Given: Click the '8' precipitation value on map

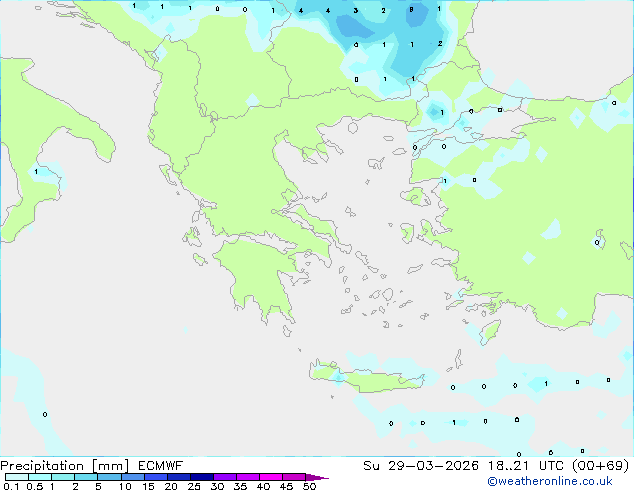Looking at the screenshot, I should pos(411,10).
